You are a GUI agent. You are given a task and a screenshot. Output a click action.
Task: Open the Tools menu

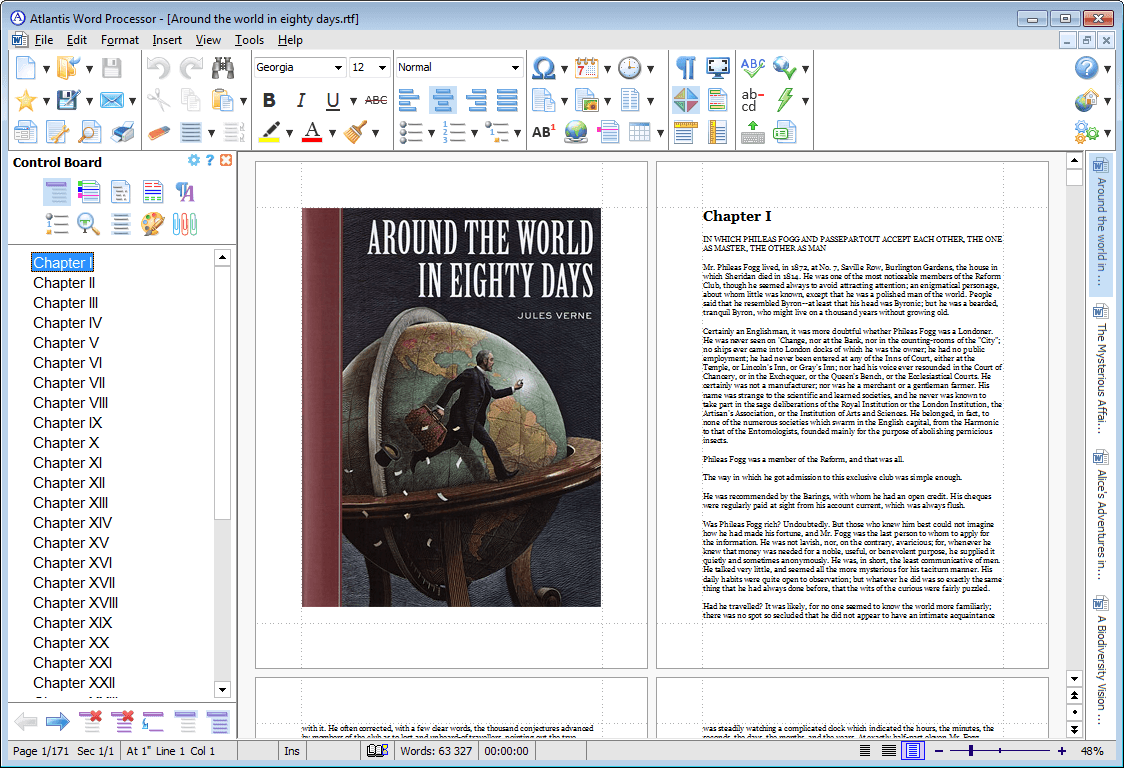tap(246, 40)
